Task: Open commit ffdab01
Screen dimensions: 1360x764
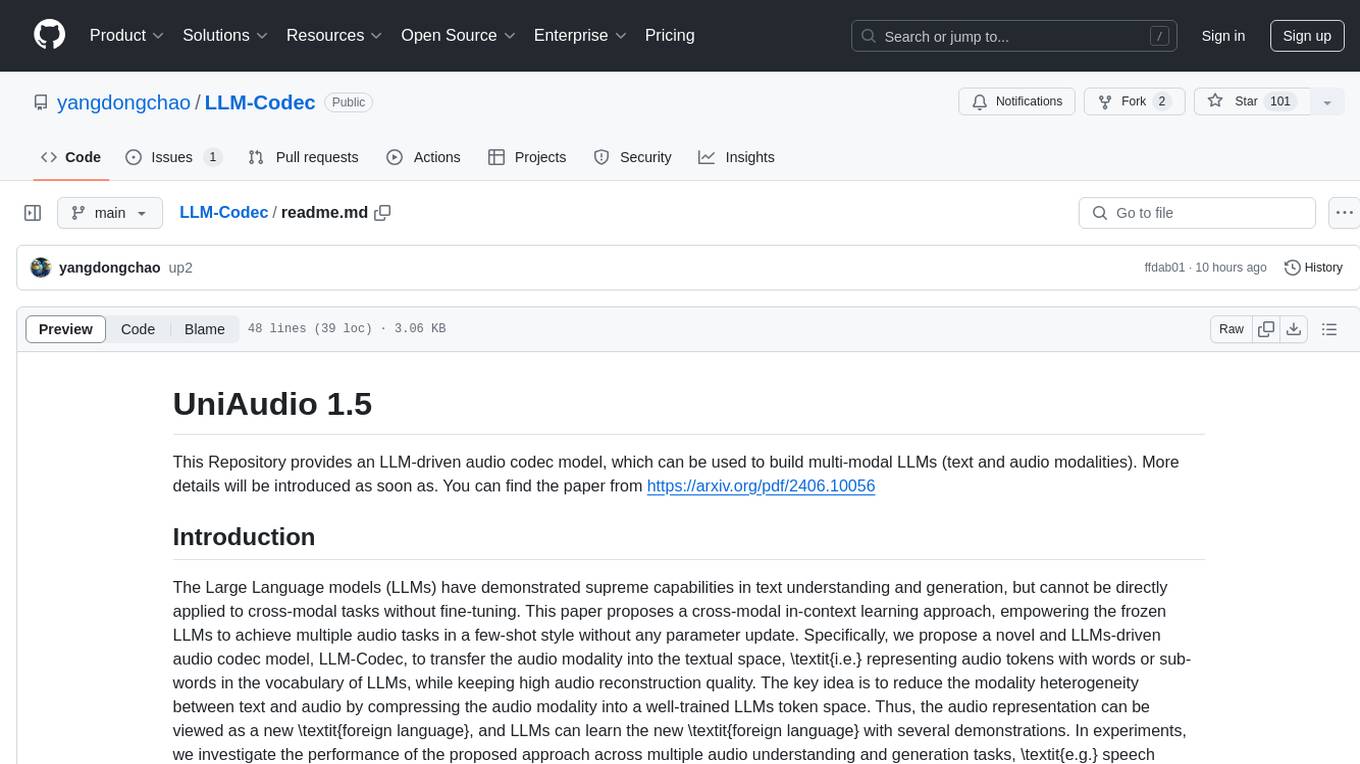Action: pos(1165,268)
